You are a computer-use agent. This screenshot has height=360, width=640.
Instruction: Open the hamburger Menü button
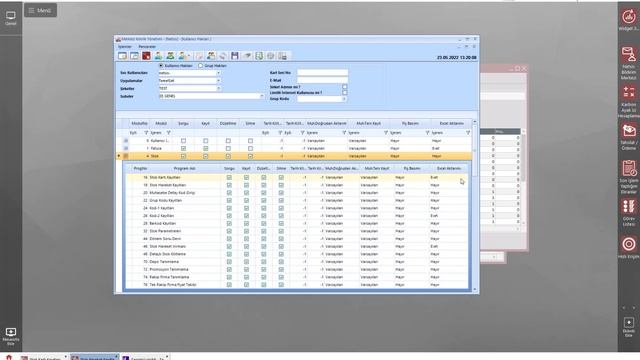click(x=40, y=11)
